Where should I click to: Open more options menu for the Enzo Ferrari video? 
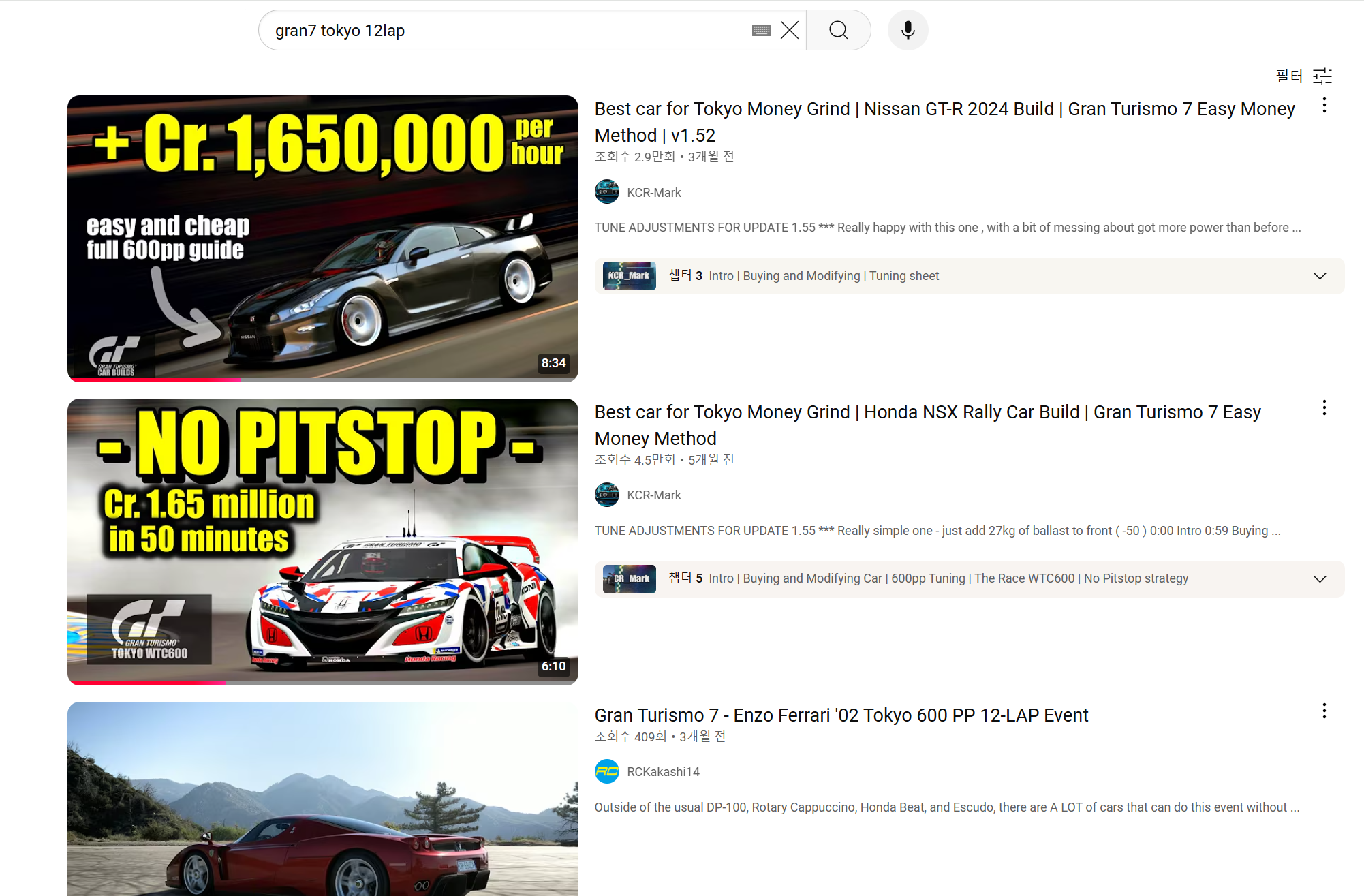(x=1324, y=711)
